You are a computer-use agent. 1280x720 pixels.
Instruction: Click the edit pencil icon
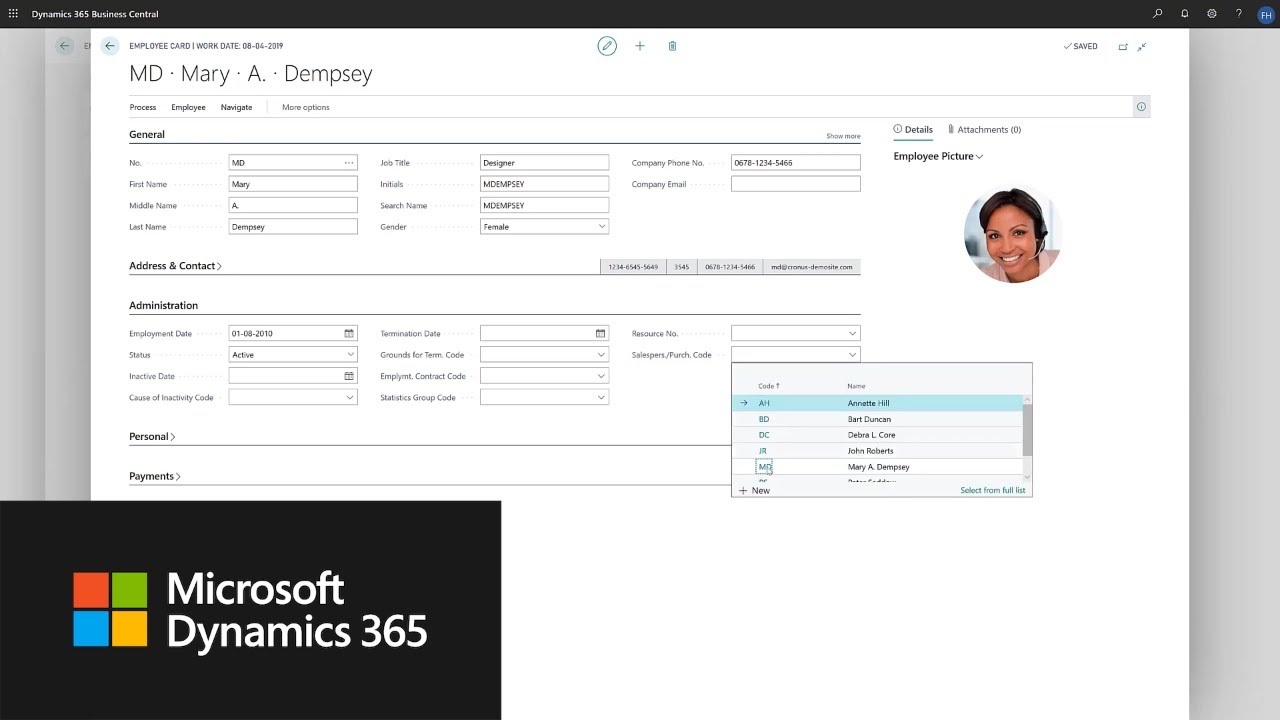point(607,46)
